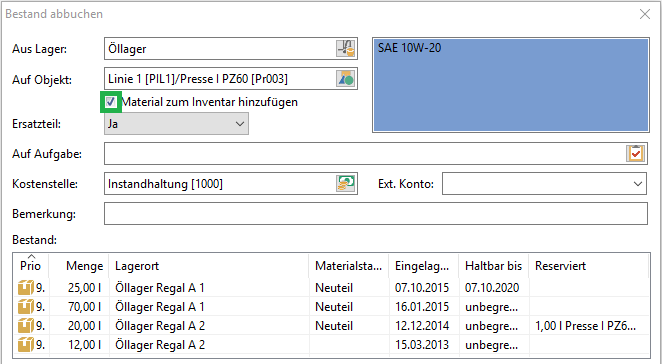Click into the Bemerkung input field
This screenshot has width=662, height=364.
coord(376,214)
